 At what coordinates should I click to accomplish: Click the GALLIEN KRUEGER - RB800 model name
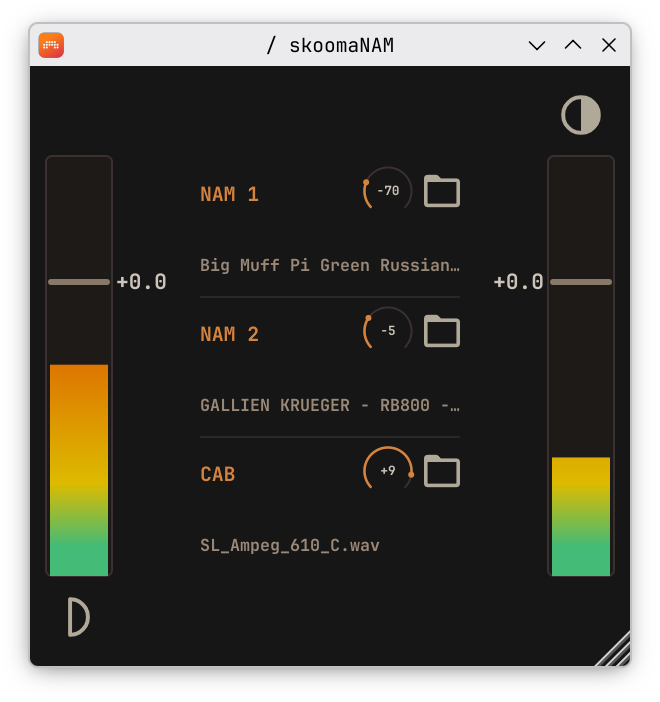tap(330, 405)
